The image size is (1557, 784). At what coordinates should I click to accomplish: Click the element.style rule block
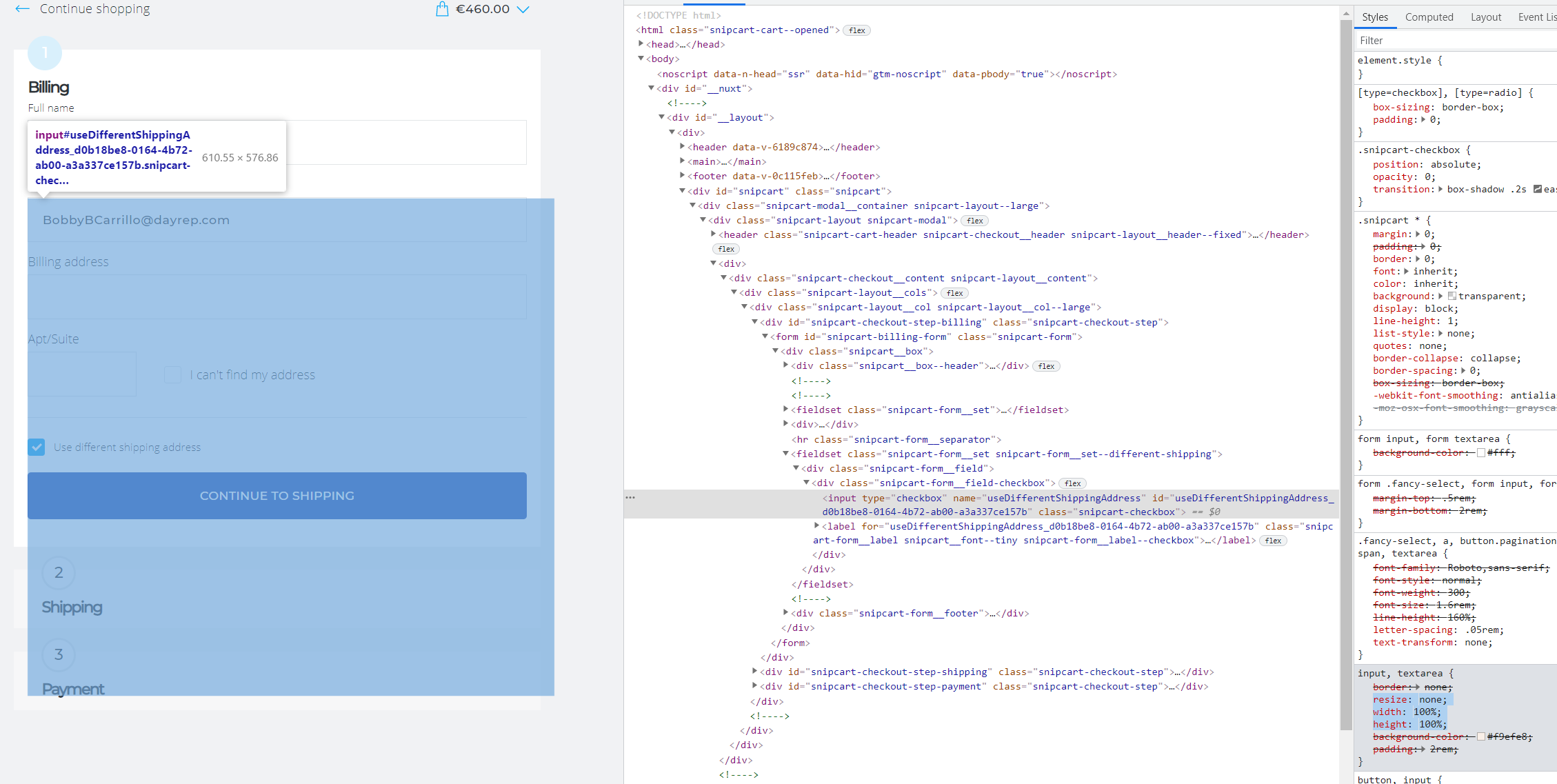pos(1455,67)
